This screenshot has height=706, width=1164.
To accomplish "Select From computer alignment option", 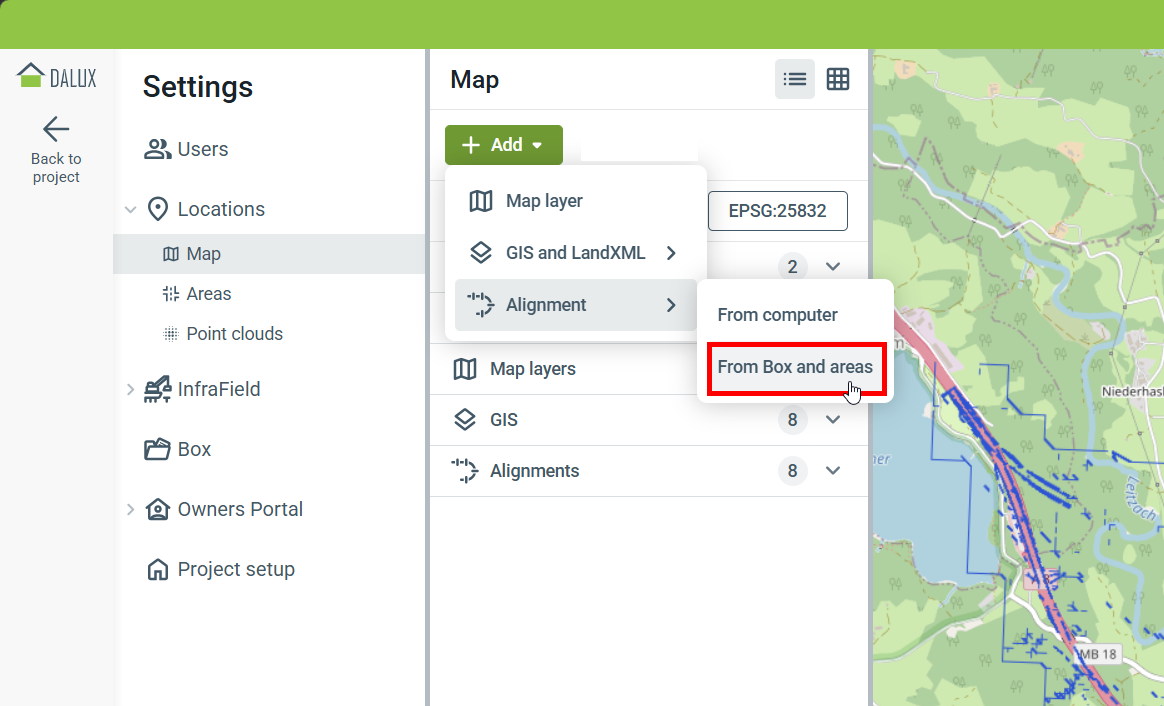I will coord(777,315).
